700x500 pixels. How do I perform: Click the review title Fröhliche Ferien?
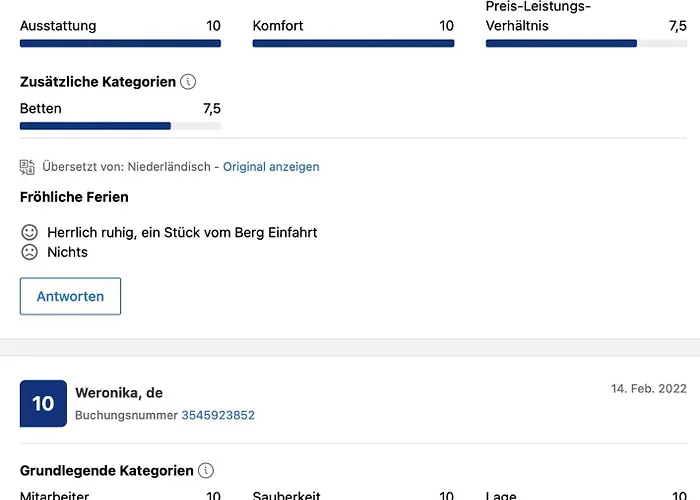point(74,197)
